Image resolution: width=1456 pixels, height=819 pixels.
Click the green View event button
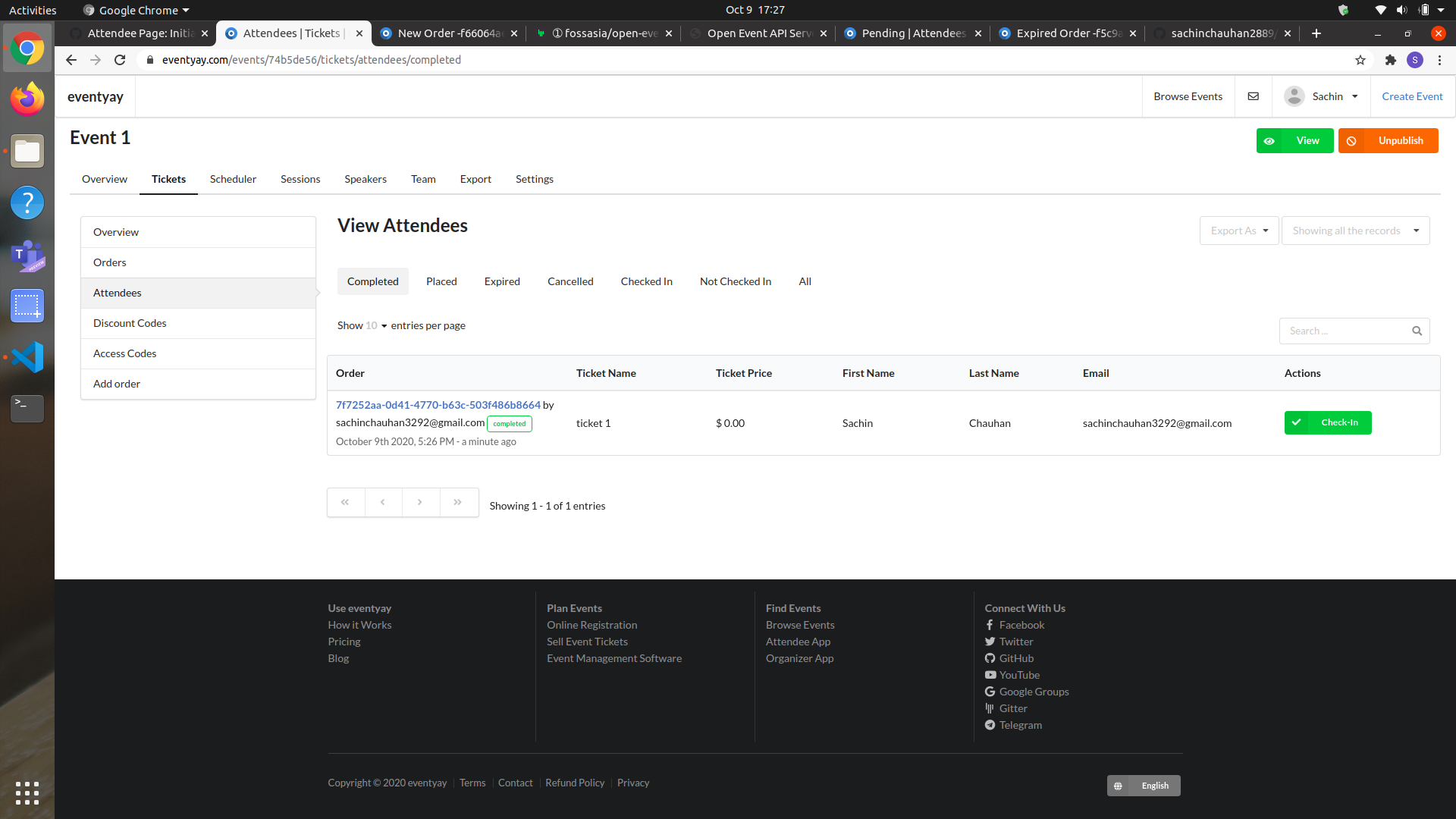tap(1294, 140)
